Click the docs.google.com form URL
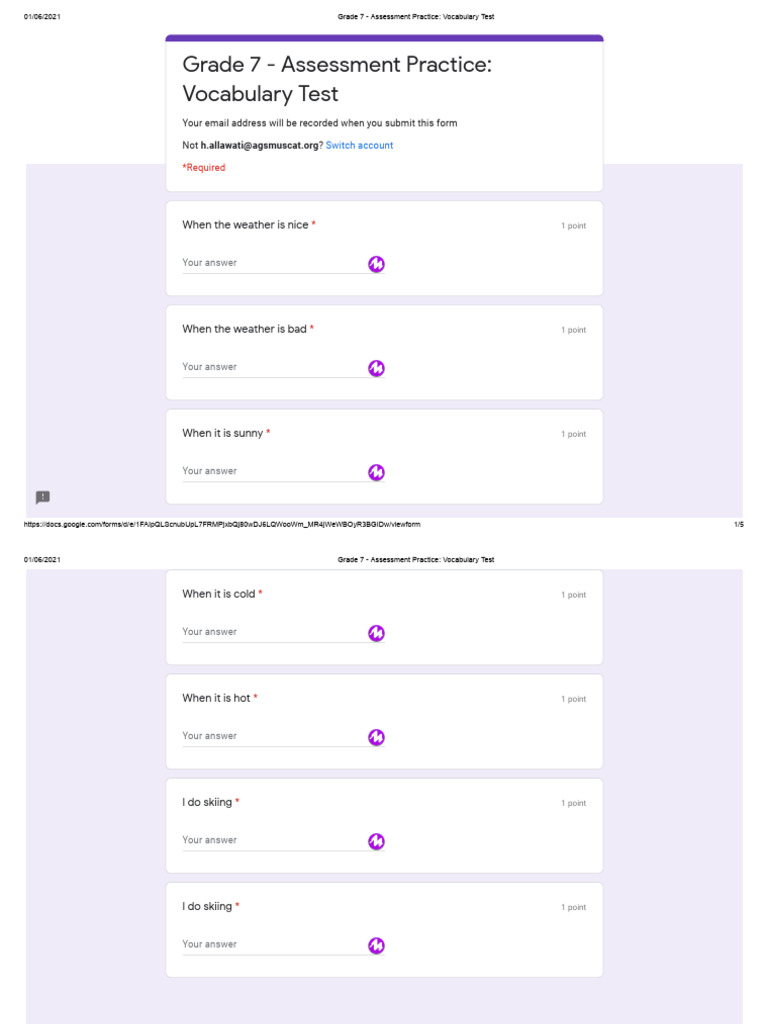This screenshot has width=768, height=1024. point(222,524)
